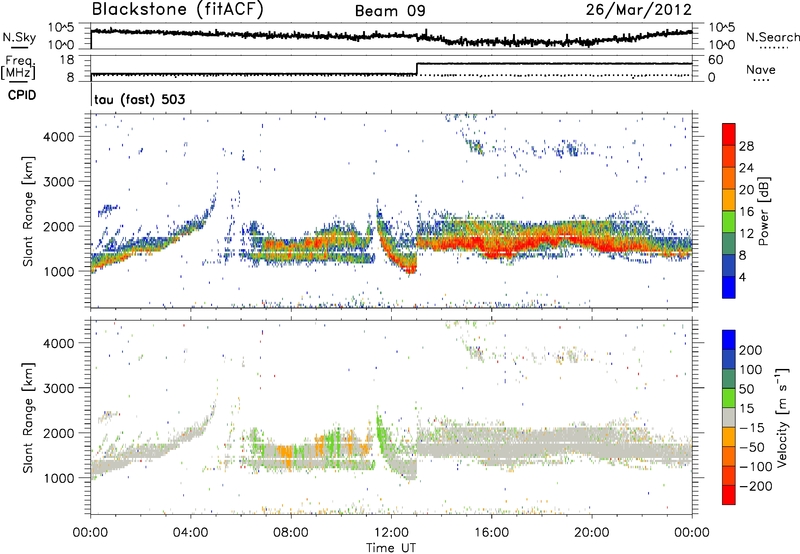
Task: Click the "Blackstone (fitACF)" plot title
Action: [x=177, y=10]
